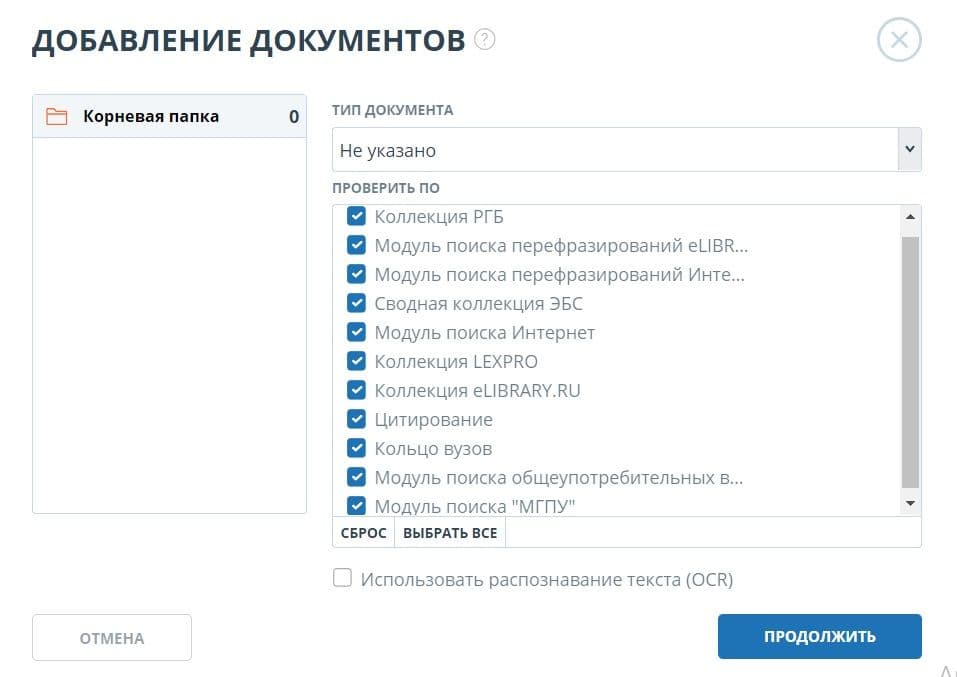Viewport: 957px width, 677px height.
Task: Close the add documents dialog
Action: point(898,40)
